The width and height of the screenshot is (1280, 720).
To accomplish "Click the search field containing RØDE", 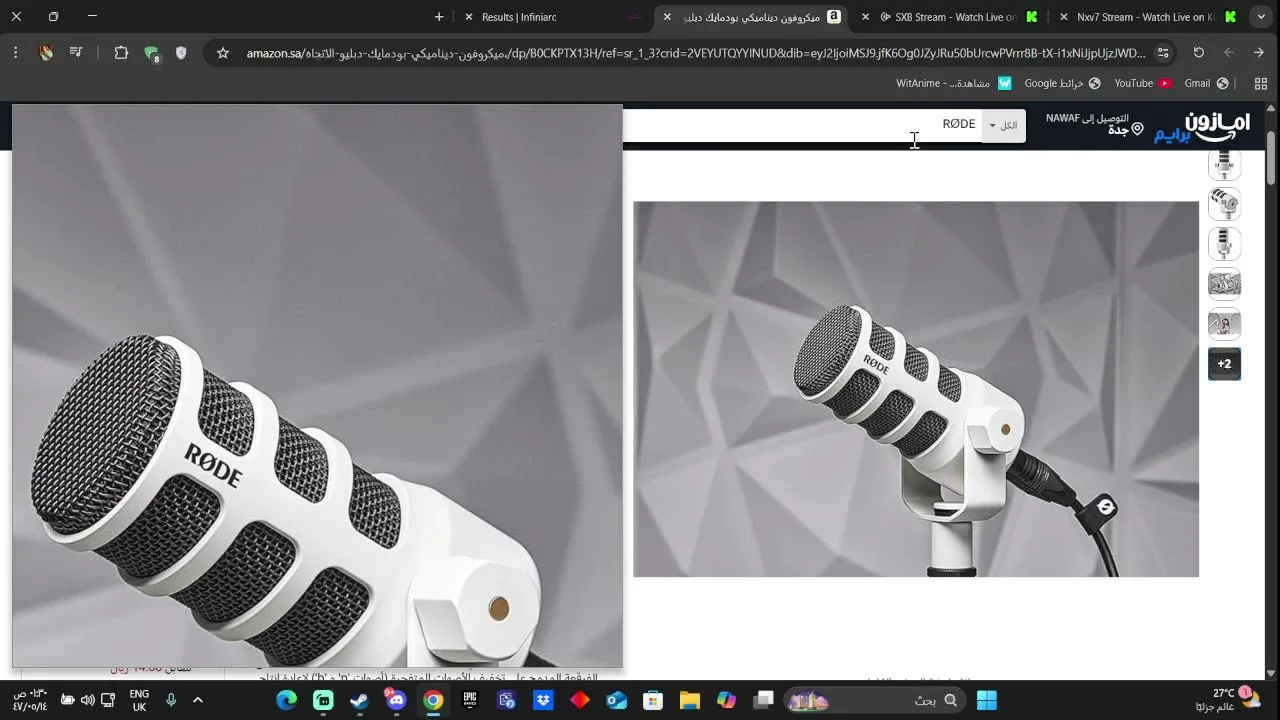I will click(800, 125).
